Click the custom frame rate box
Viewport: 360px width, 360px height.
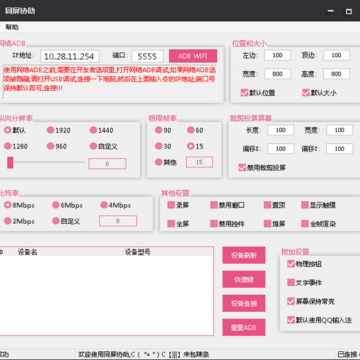pyautogui.click(x=199, y=162)
